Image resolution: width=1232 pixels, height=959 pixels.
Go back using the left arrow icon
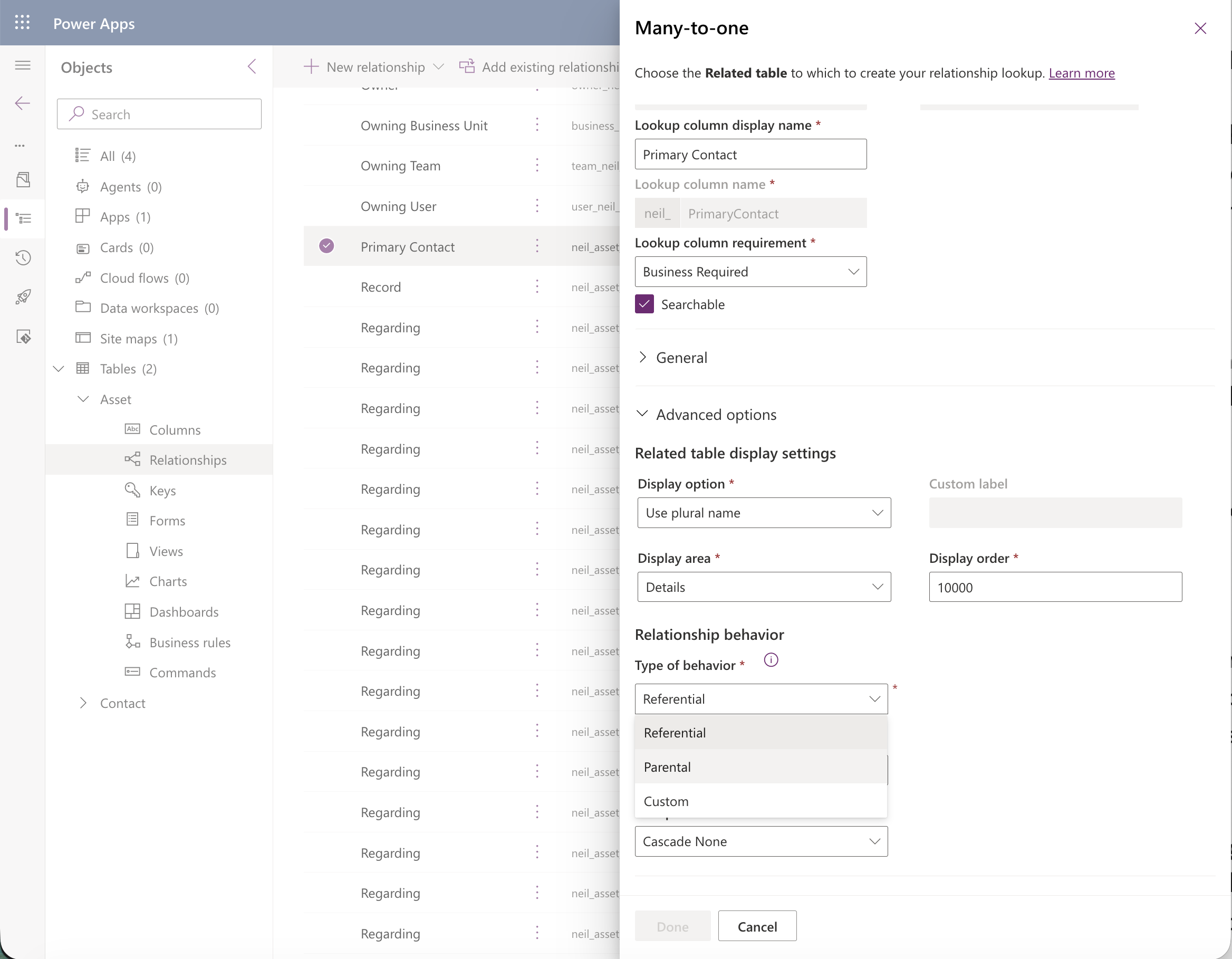[23, 103]
